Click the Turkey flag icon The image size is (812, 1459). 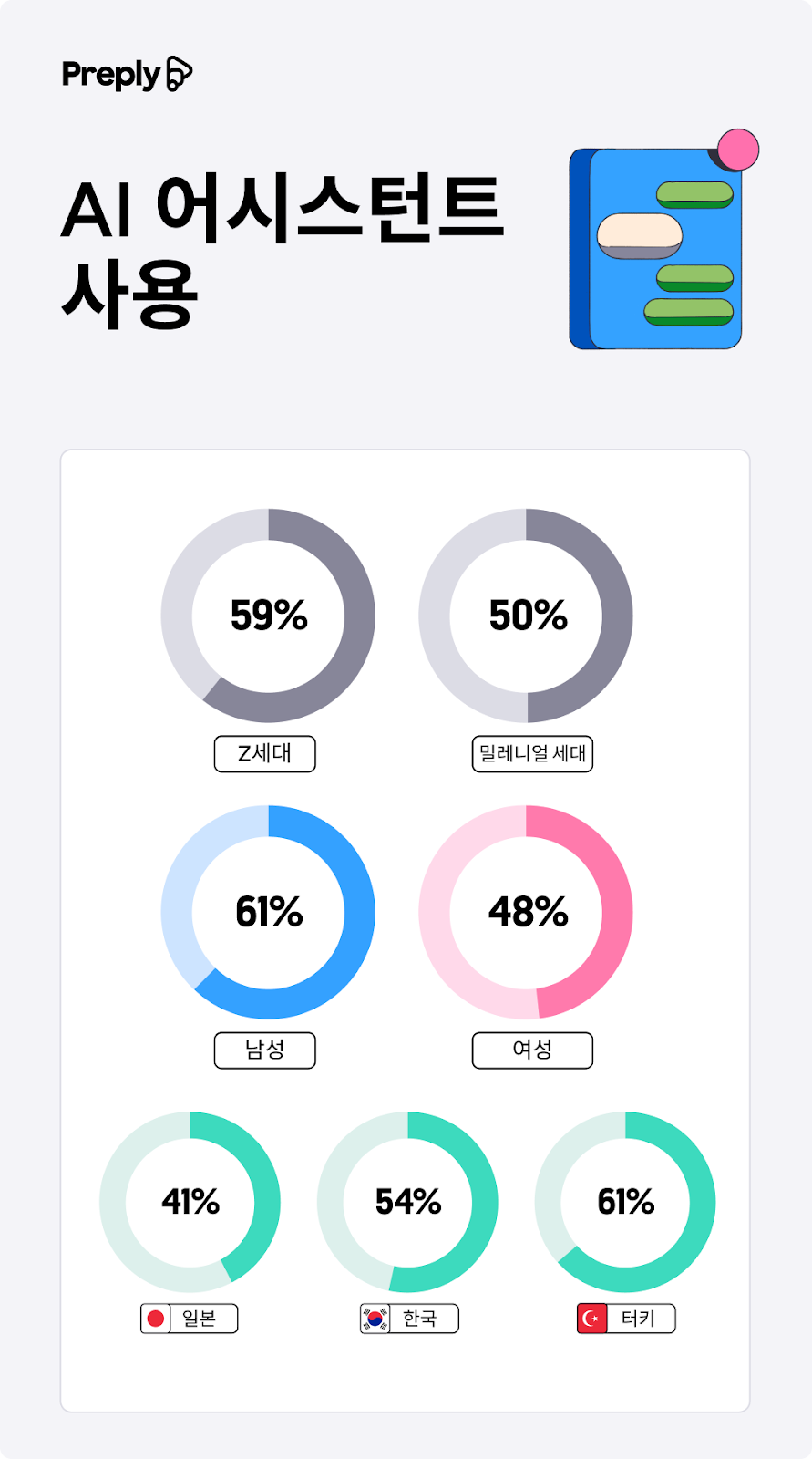coord(592,1319)
